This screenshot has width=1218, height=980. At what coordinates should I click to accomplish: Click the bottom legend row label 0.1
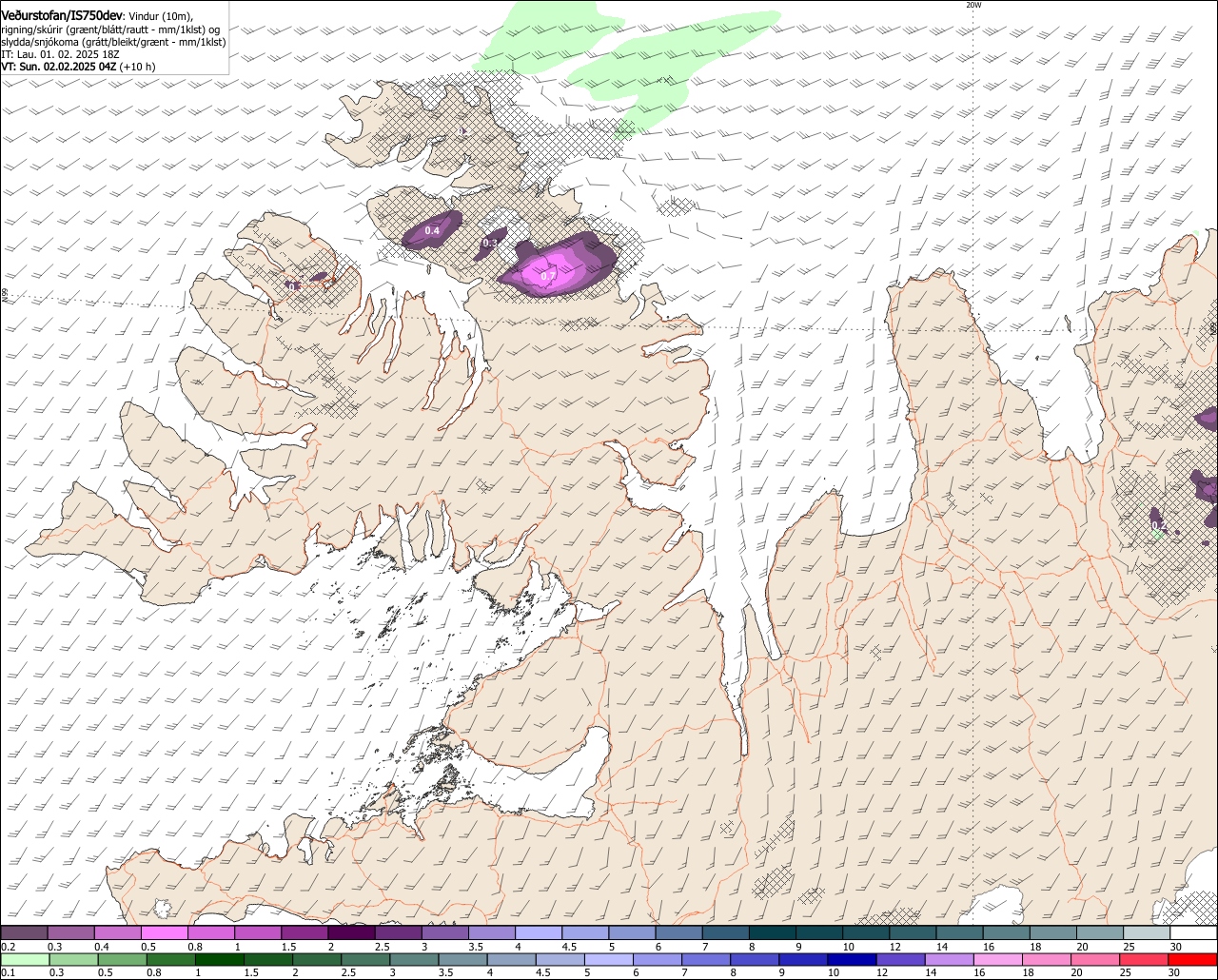9,972
